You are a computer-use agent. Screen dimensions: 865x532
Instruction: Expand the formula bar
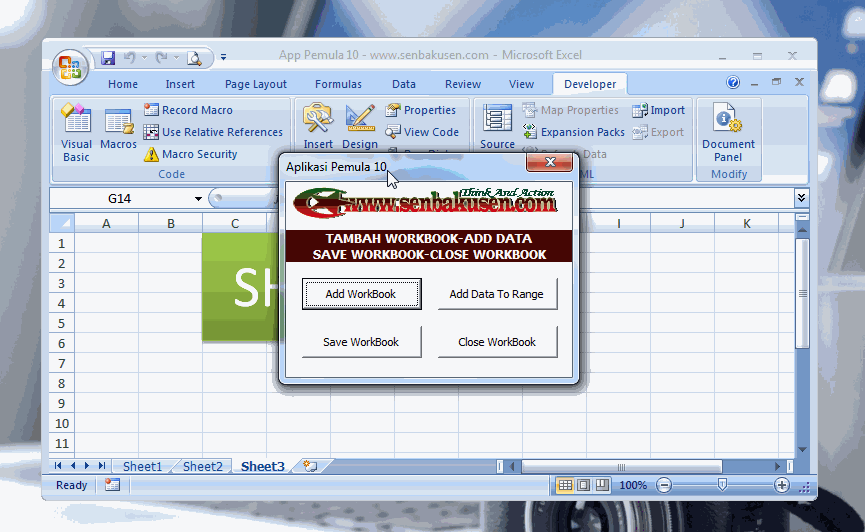pyautogui.click(x=801, y=198)
